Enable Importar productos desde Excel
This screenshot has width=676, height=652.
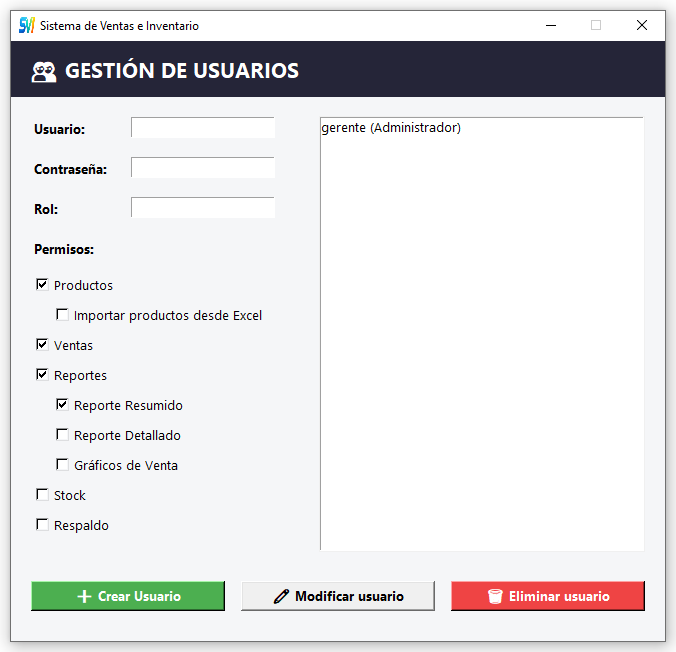tap(62, 315)
